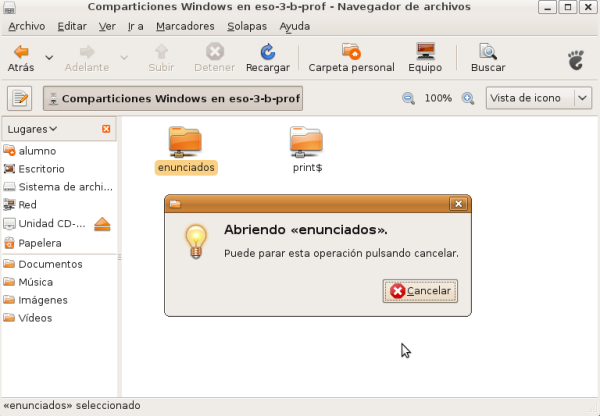Image resolution: width=600 pixels, height=416 pixels.
Task: Click the eject icon beside Unidad CD
Action: [x=102, y=224]
